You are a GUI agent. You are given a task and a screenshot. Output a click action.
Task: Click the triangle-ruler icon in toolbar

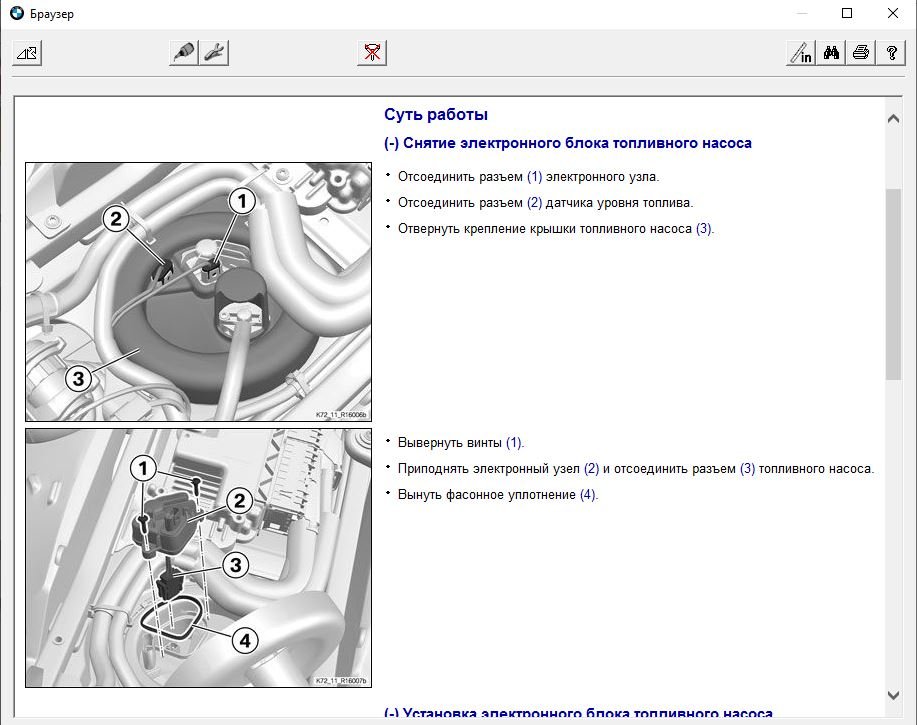(26, 54)
